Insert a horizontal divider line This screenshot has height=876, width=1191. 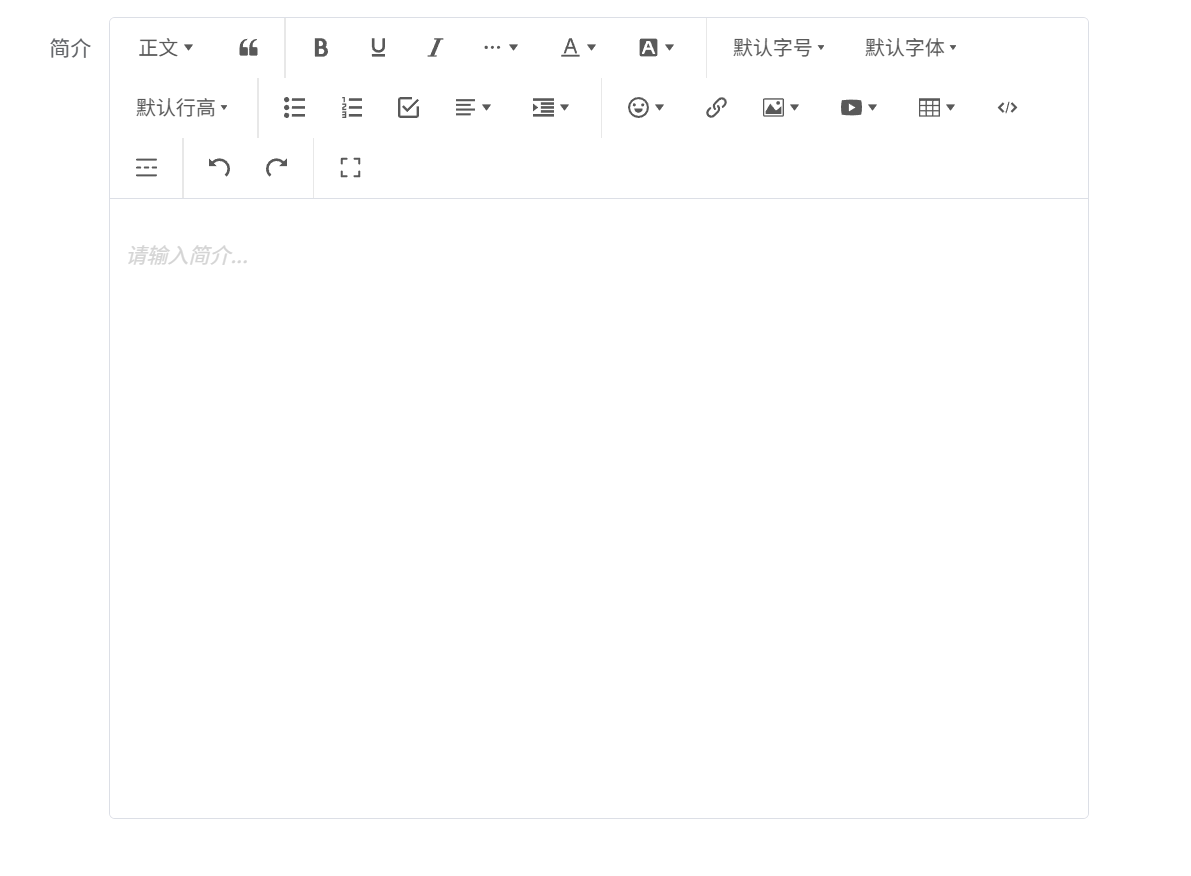point(146,168)
